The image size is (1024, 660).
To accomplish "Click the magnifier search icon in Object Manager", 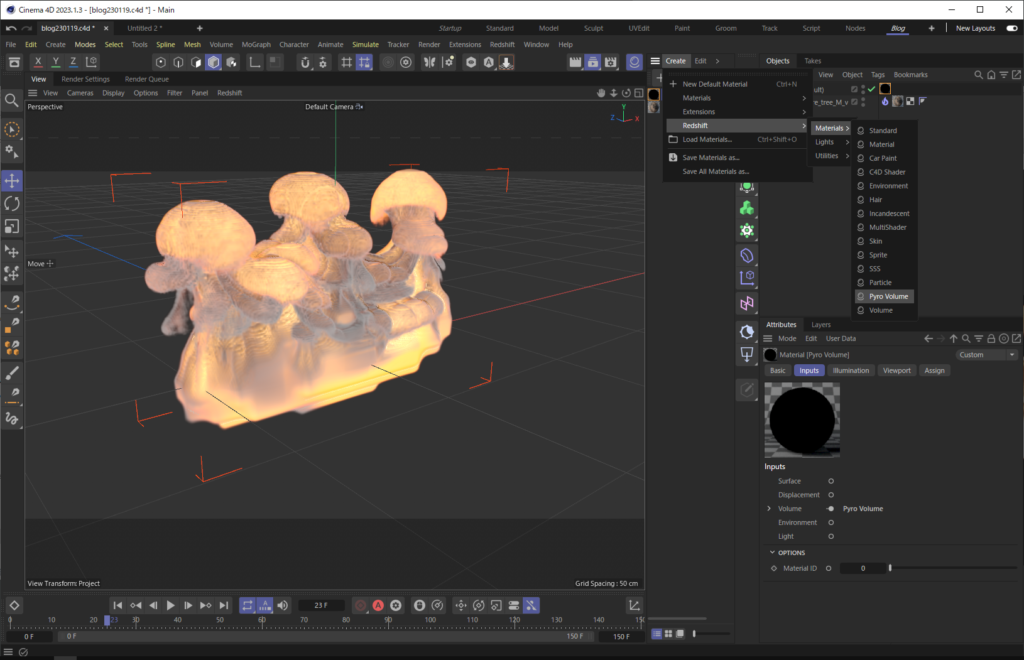I will click(x=978, y=74).
